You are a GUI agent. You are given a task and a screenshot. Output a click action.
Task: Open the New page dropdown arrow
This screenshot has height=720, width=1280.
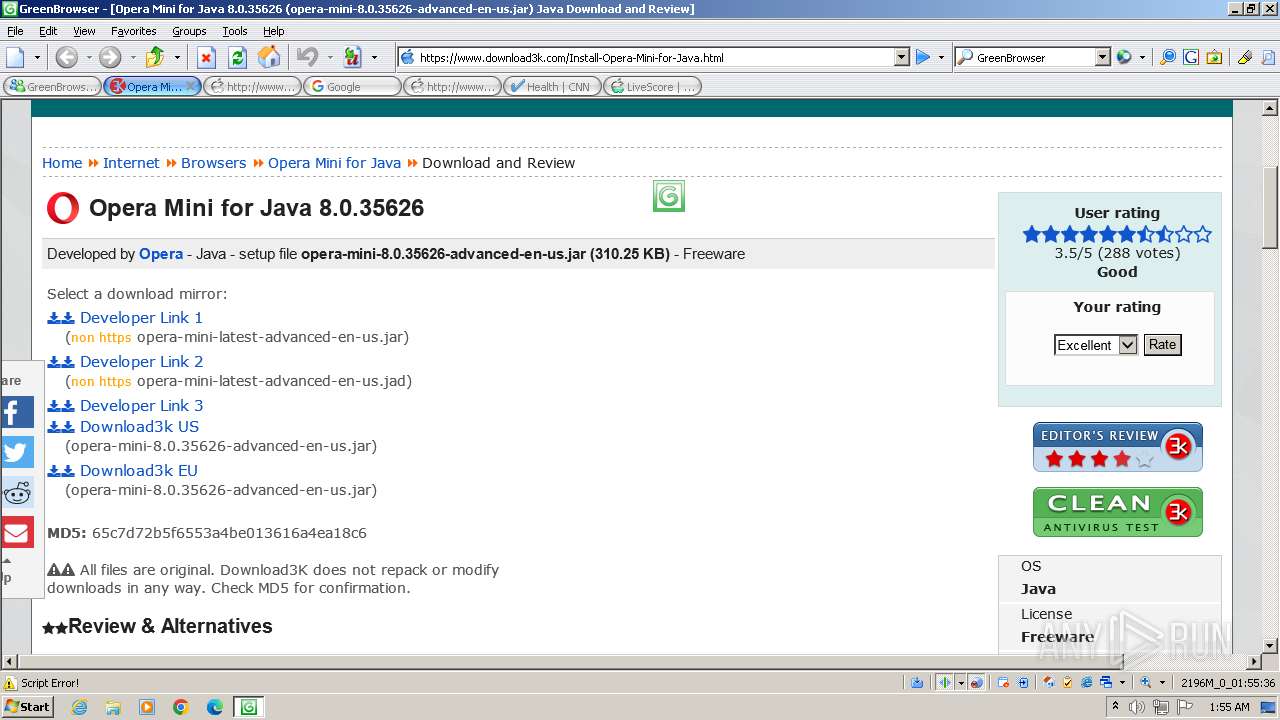pyautogui.click(x=37, y=57)
